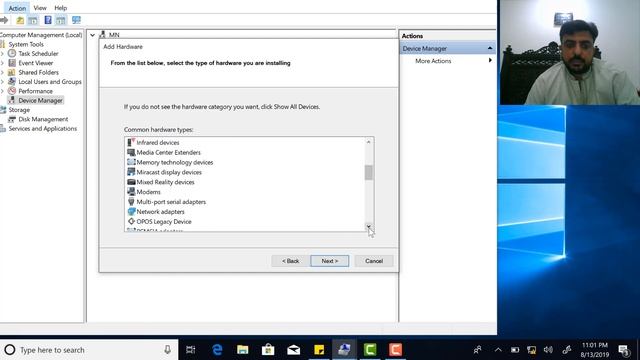Open the green Camtasia taskbar icon
The width and height of the screenshot is (640, 360).
370,350
